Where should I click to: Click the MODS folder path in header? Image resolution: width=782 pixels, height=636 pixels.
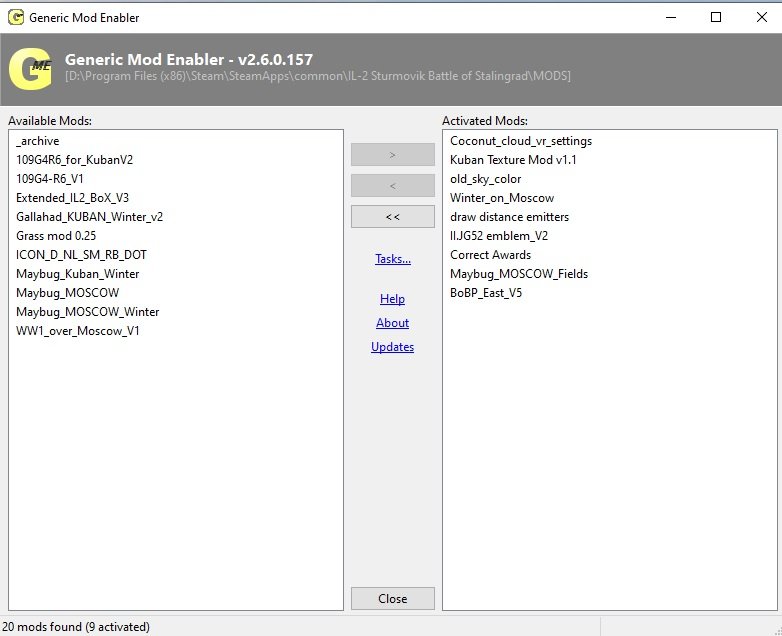pyautogui.click(x=318, y=76)
